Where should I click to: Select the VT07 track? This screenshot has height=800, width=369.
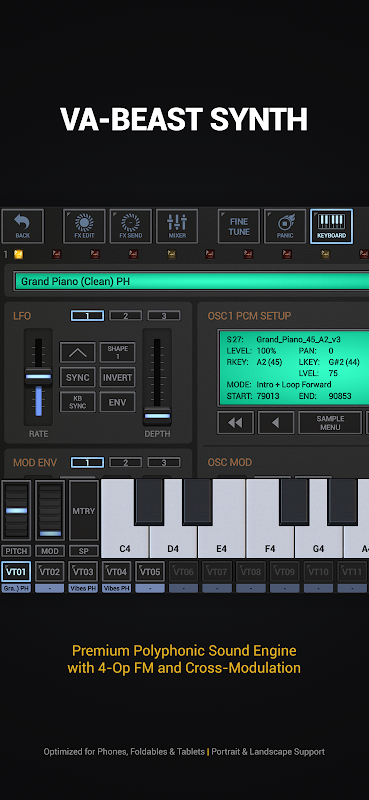(217, 571)
